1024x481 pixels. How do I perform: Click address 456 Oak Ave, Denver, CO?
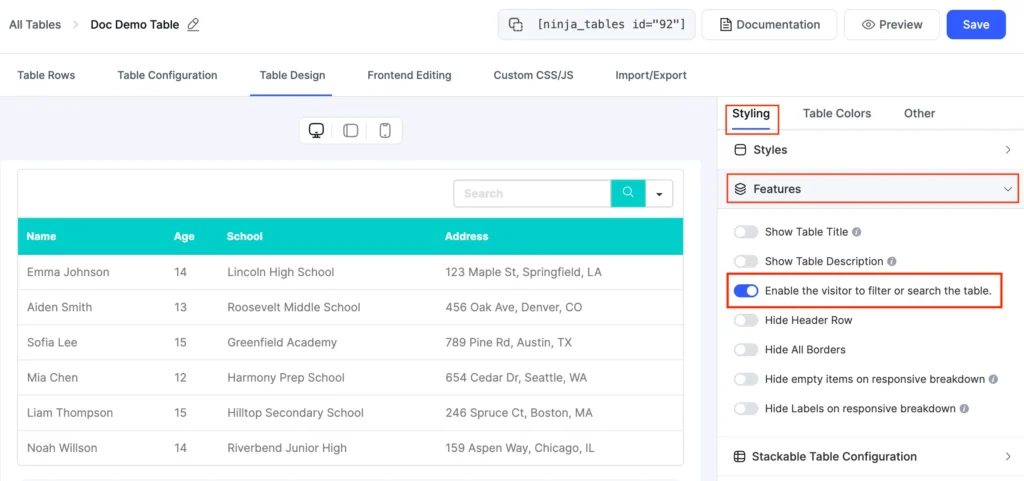tap(514, 307)
